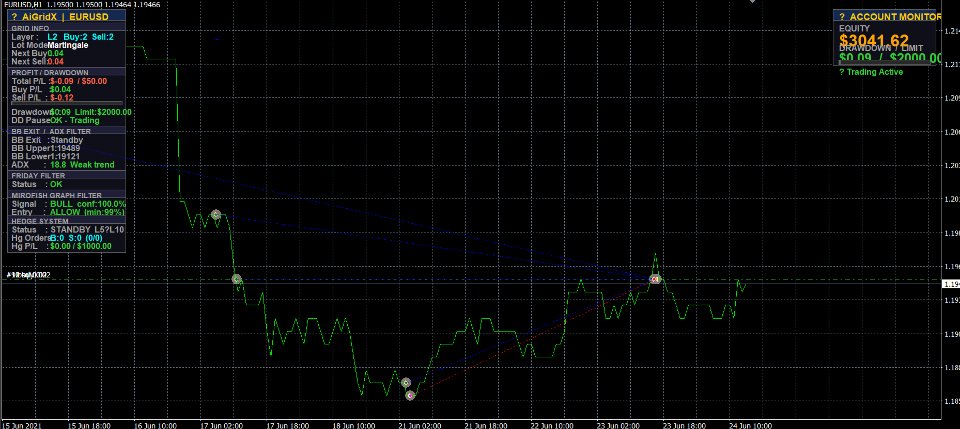960x429 pixels.
Task: Click the Trading Active status label
Action: point(875,72)
